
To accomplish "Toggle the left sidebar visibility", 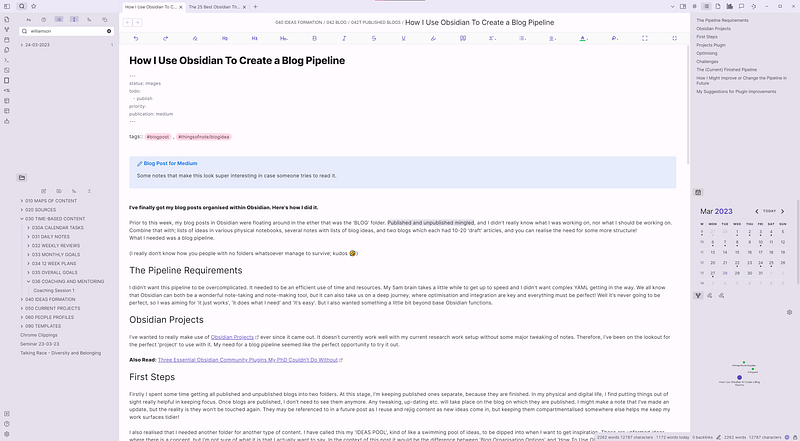I will [x=7, y=7].
